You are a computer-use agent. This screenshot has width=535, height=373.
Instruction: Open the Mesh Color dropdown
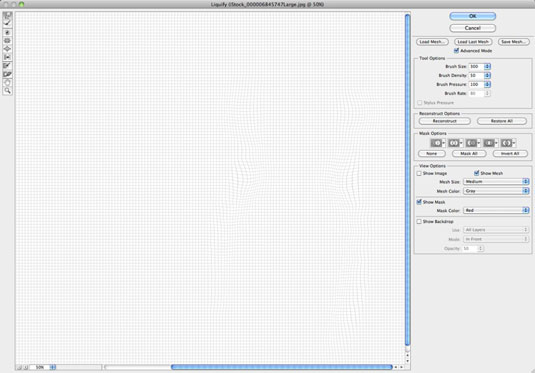pos(496,191)
